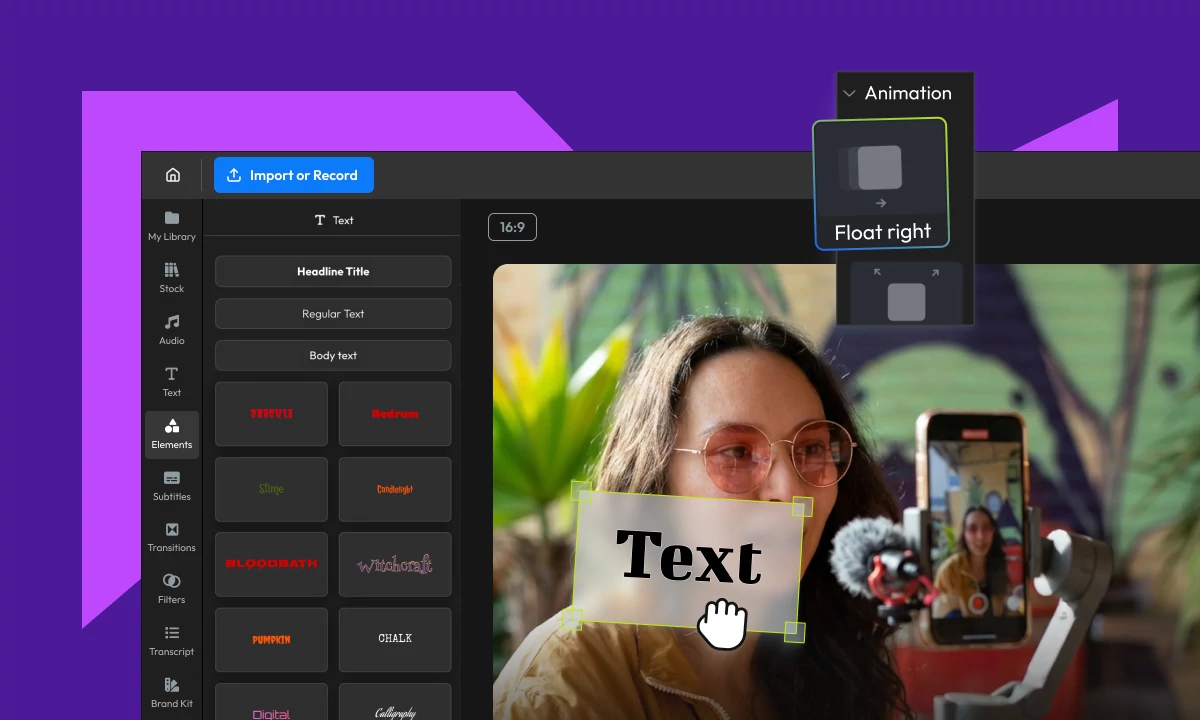Select the CHALK text preset
Screen dimensions: 1200x720
pos(394,638)
